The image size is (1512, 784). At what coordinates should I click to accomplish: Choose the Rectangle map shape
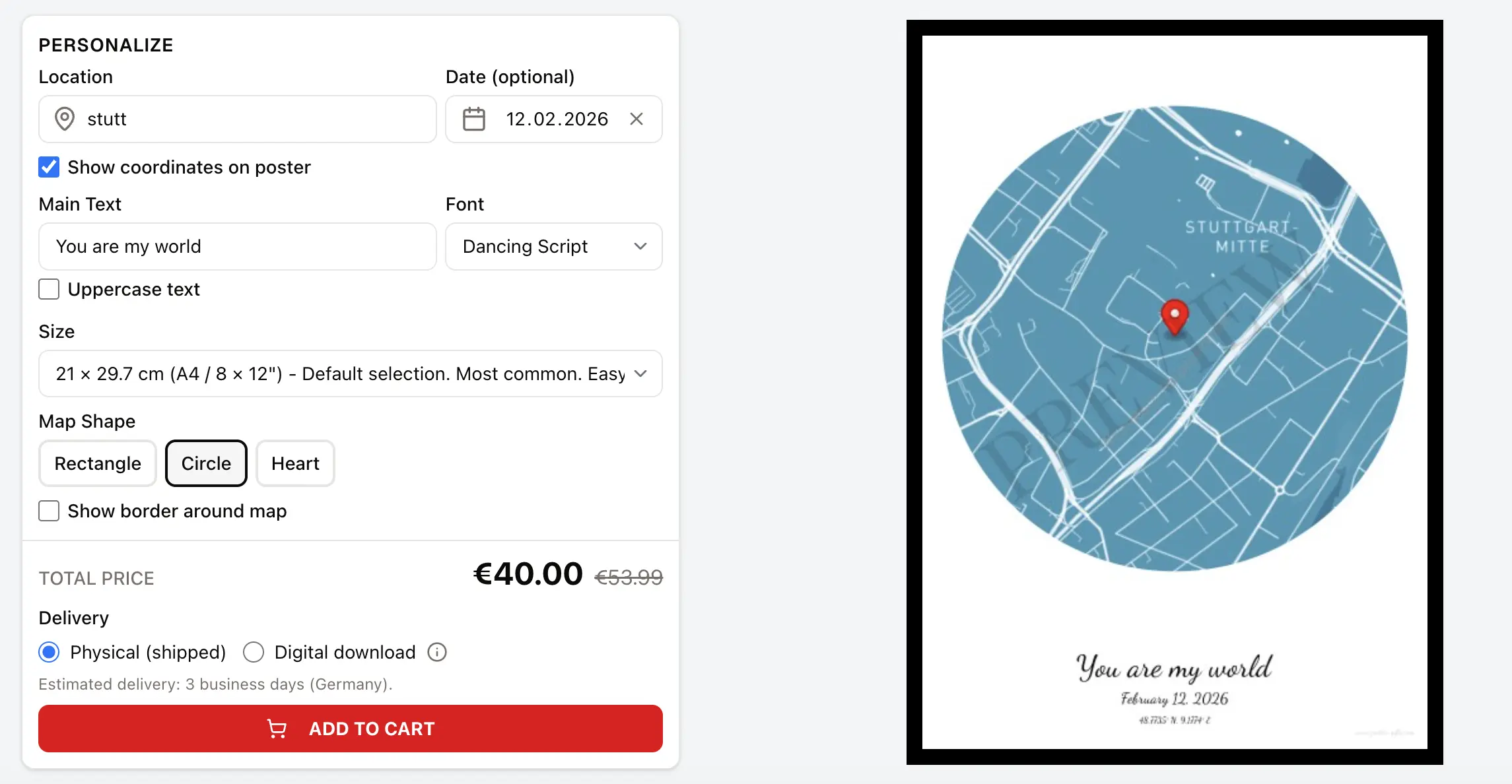tap(98, 463)
